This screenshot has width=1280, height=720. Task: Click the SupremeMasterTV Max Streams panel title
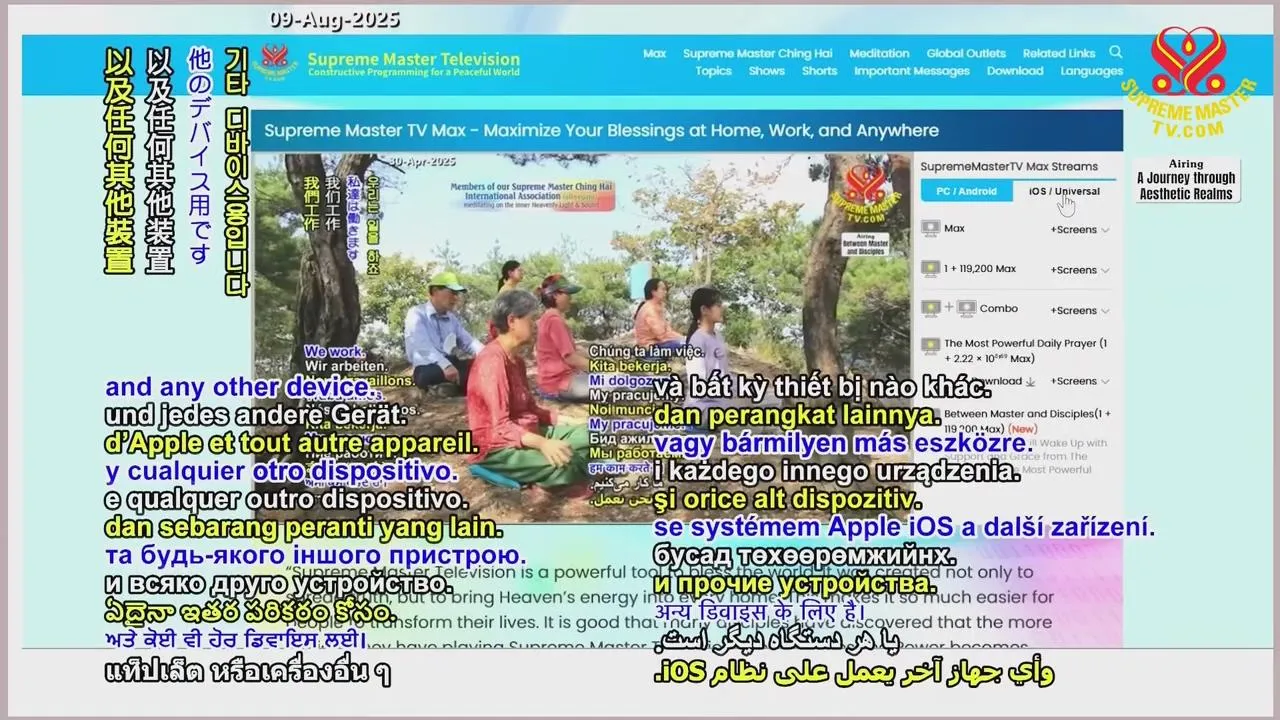1009,167
